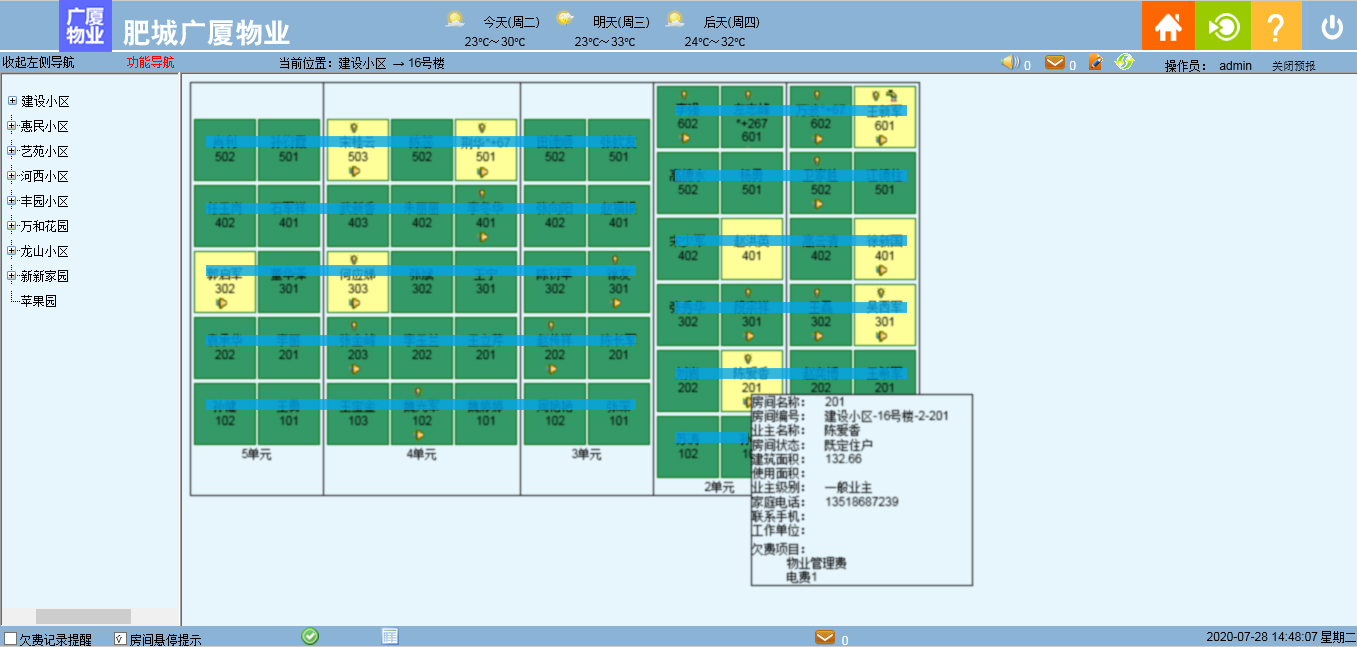Select the 惠民小区 tree label
Screen dimensions: 1357x647
pos(45,126)
